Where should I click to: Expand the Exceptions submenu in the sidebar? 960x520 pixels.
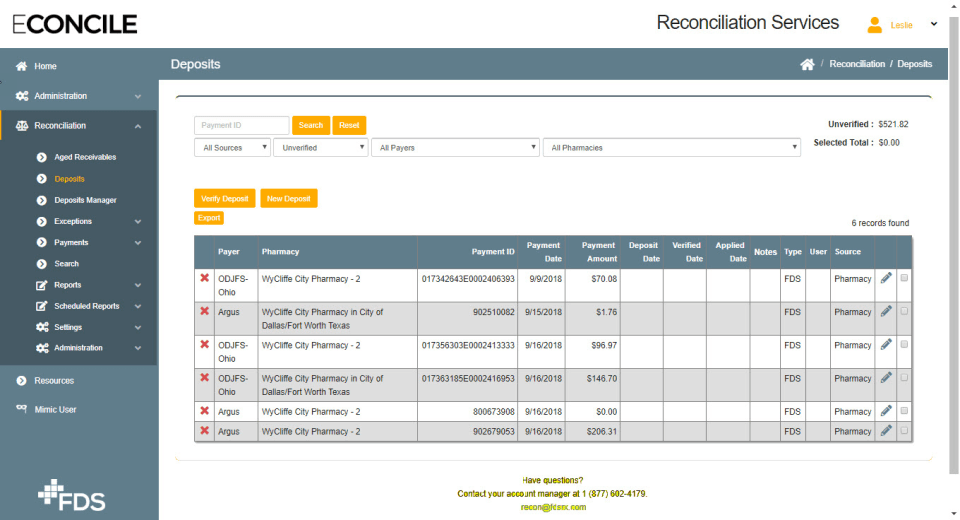click(73, 221)
